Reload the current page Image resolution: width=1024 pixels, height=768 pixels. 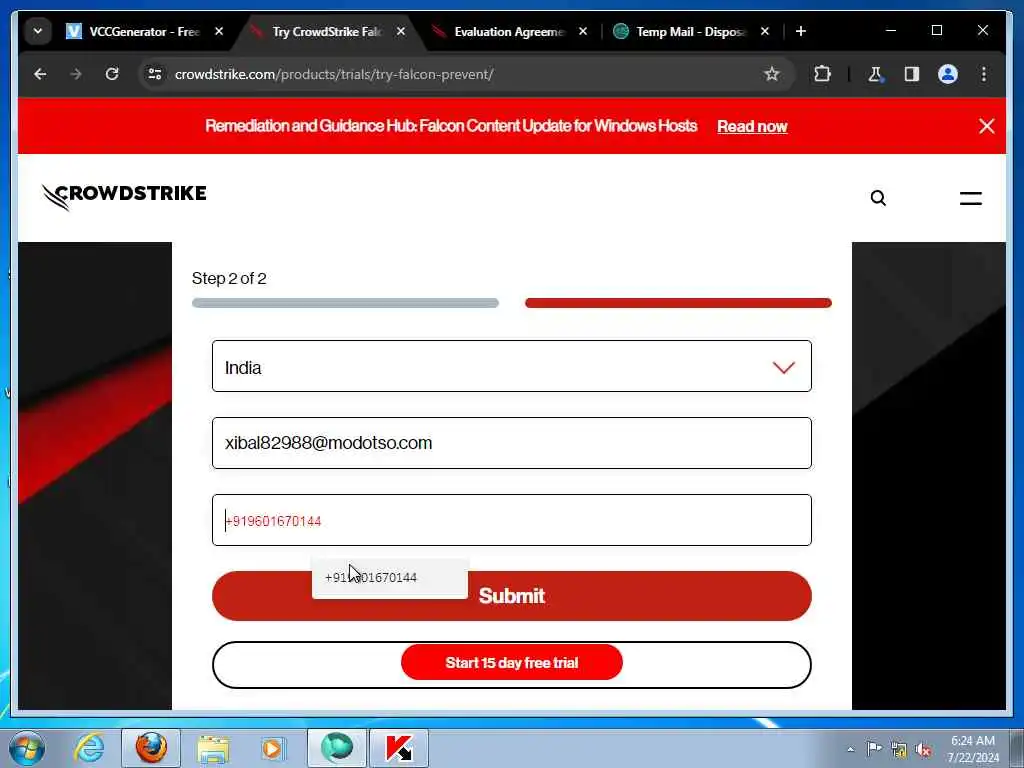[x=112, y=74]
